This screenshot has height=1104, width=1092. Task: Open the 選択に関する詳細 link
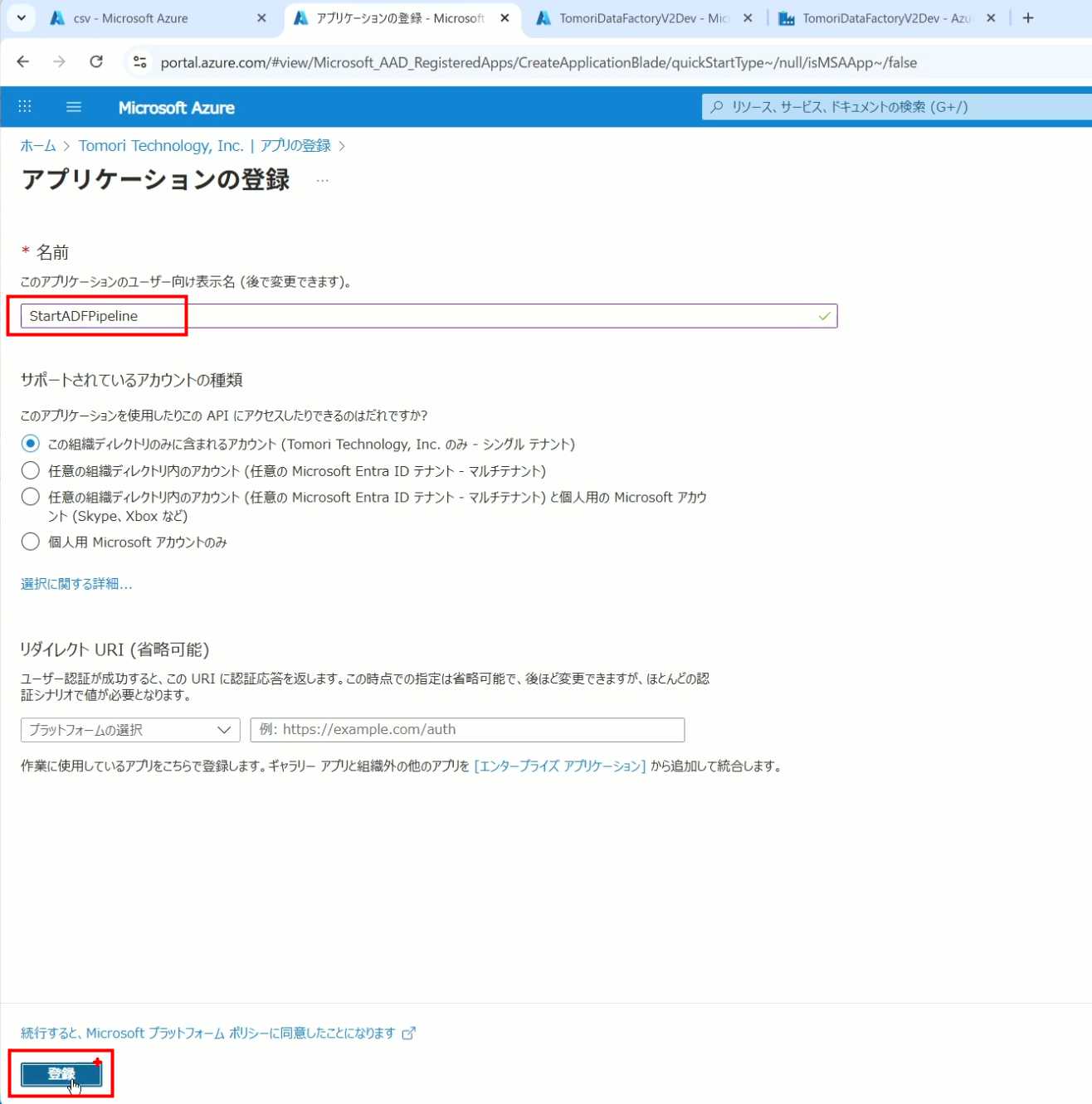click(x=76, y=584)
